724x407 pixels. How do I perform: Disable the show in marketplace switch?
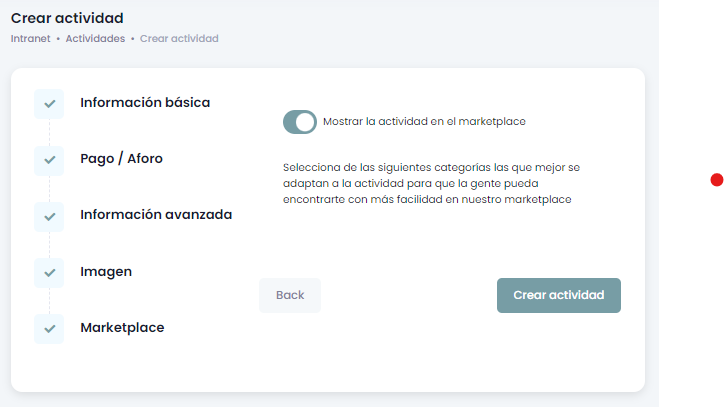point(300,122)
